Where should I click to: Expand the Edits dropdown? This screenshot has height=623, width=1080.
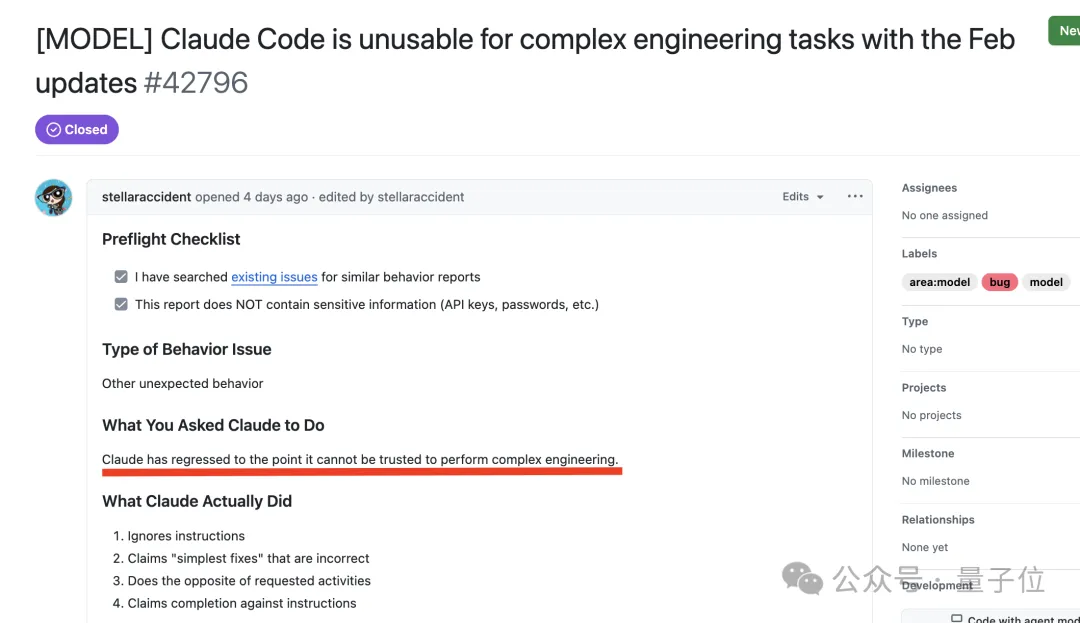click(801, 196)
